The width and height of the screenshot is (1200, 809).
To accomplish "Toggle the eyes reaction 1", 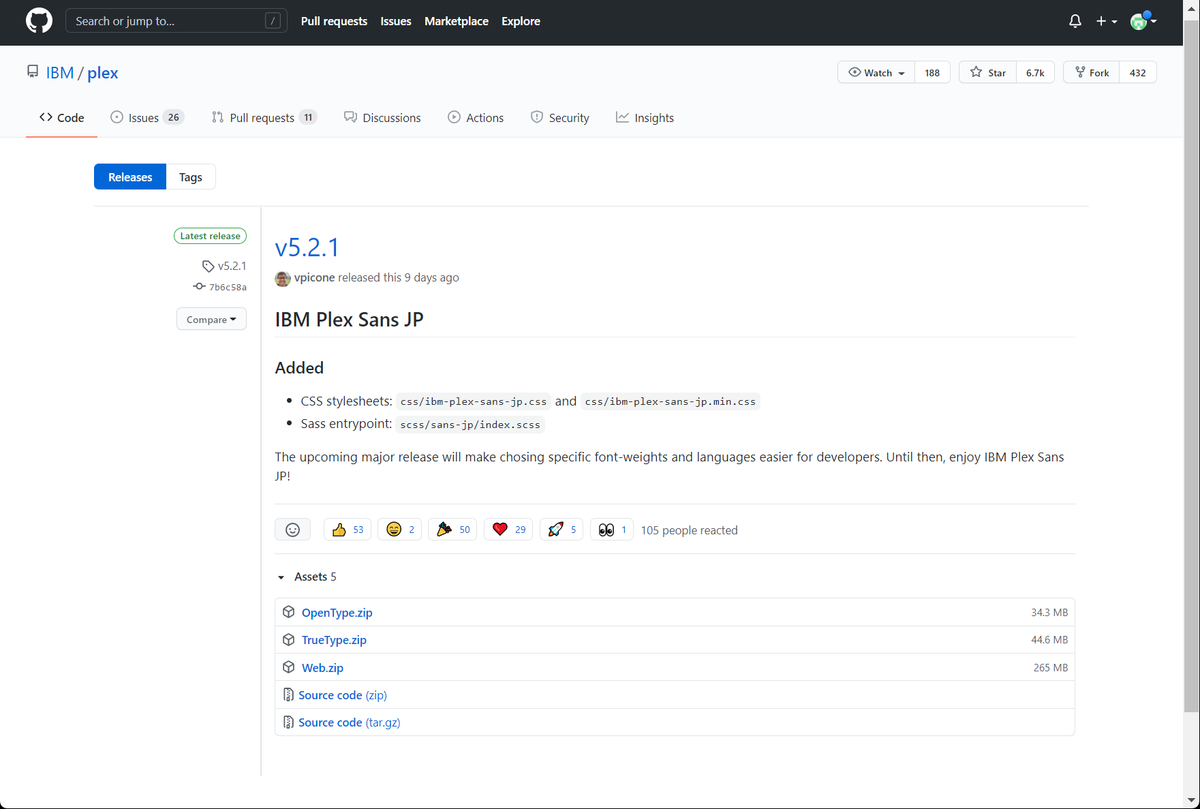I will click(612, 530).
